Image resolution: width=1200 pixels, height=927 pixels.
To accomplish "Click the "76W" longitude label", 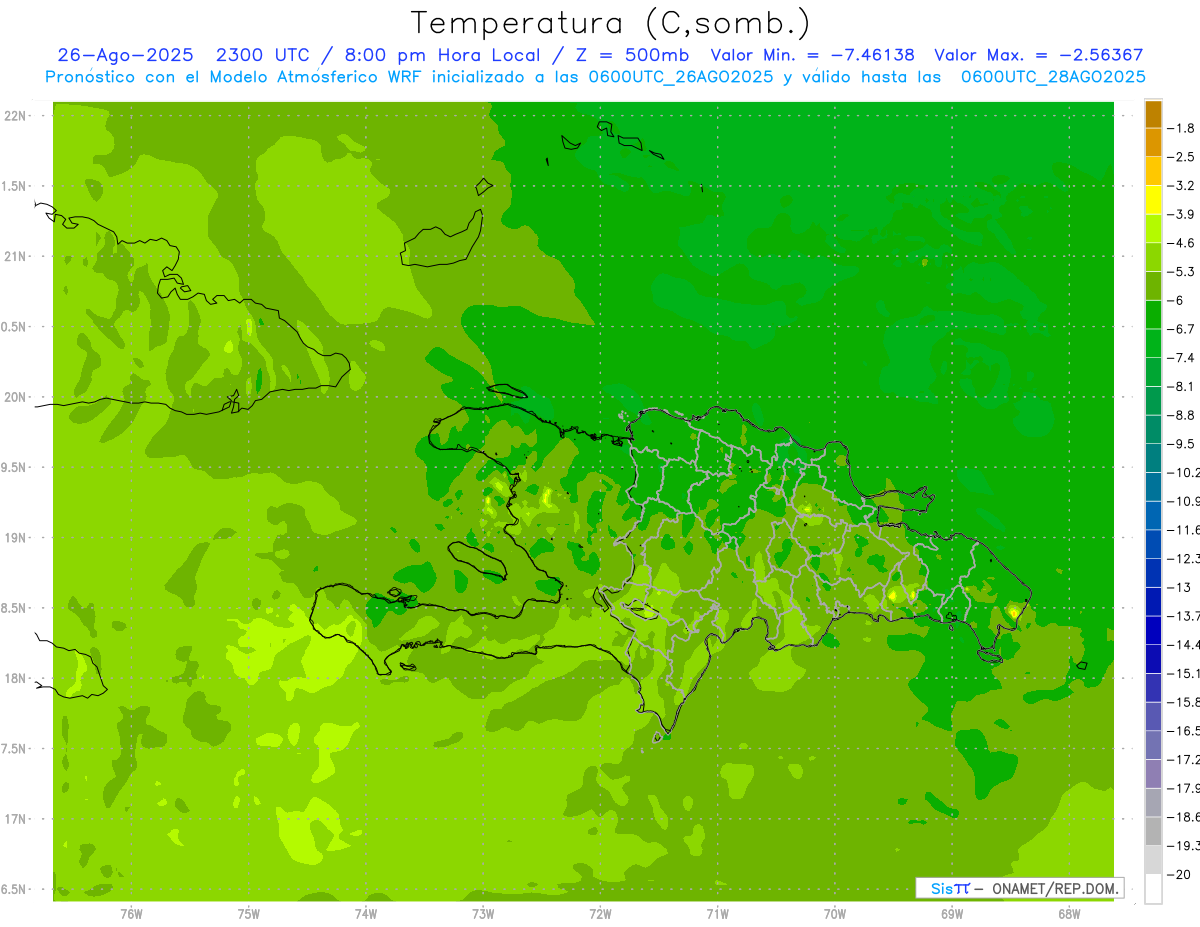I will (x=131, y=914).
